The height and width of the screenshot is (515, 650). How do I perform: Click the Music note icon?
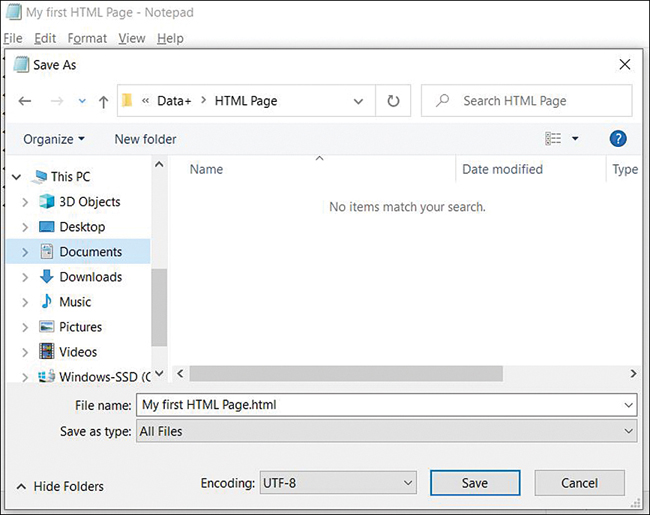46,301
